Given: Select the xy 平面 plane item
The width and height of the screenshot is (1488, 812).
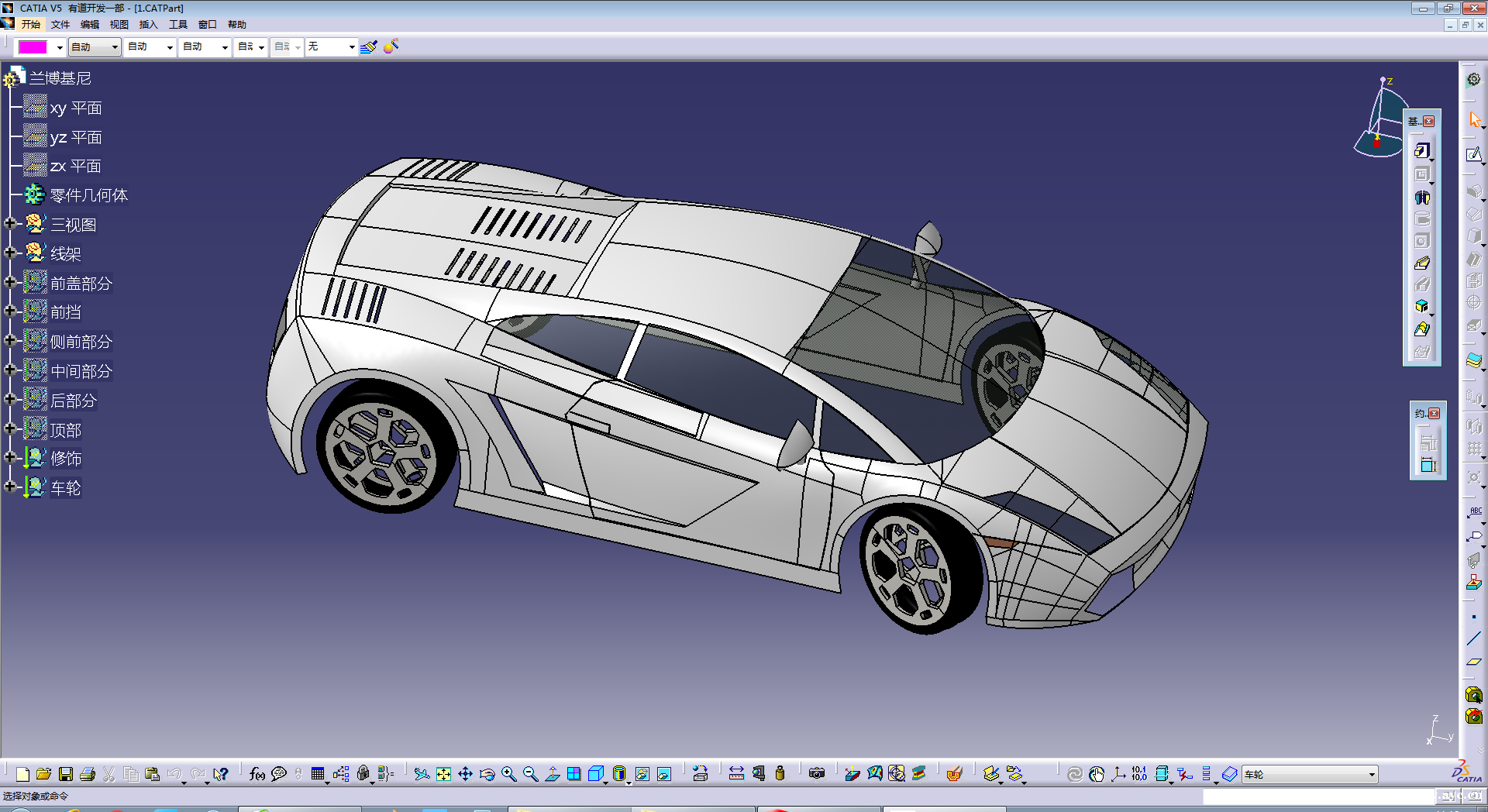Looking at the screenshot, I should click(x=75, y=108).
